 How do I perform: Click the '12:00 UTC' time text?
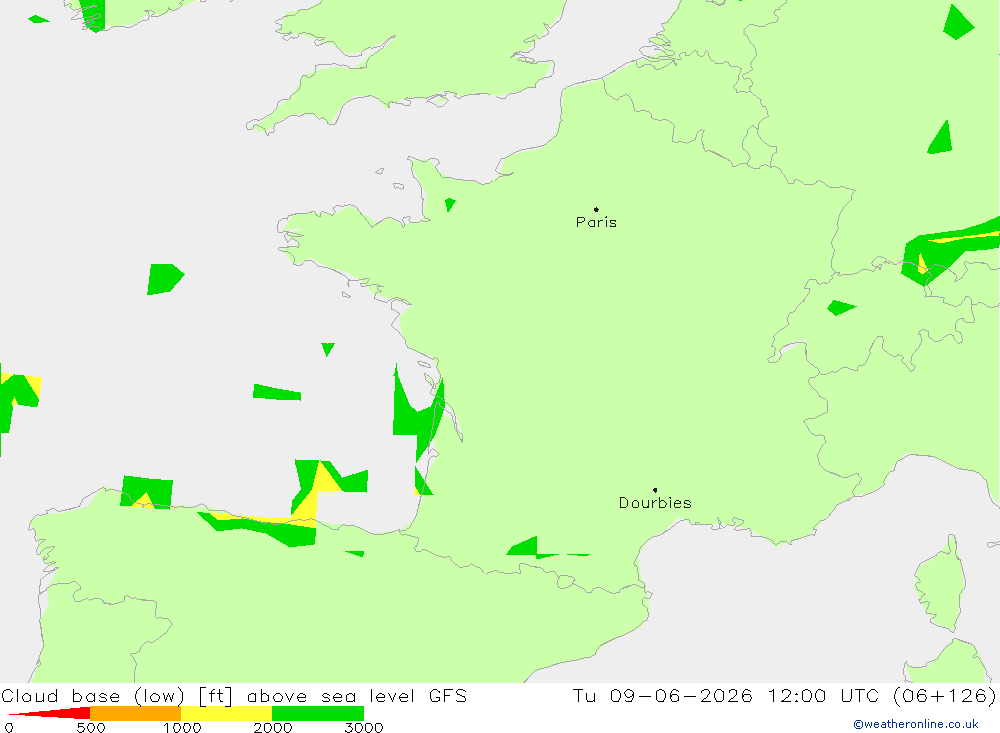[x=823, y=696]
